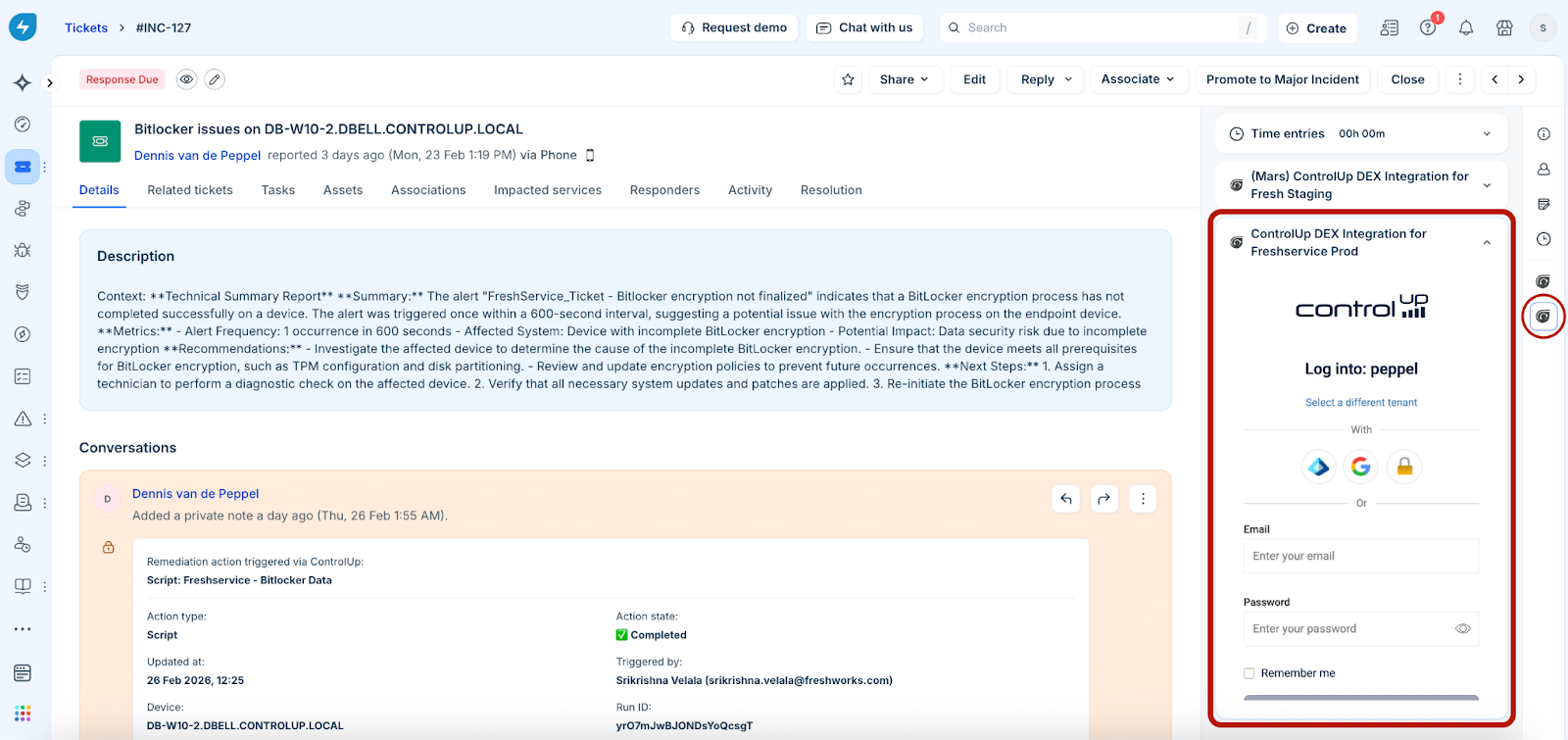This screenshot has height=740, width=1568.
Task: Open the colorful apps grid icon at sidebar bottom
Action: 23,714
